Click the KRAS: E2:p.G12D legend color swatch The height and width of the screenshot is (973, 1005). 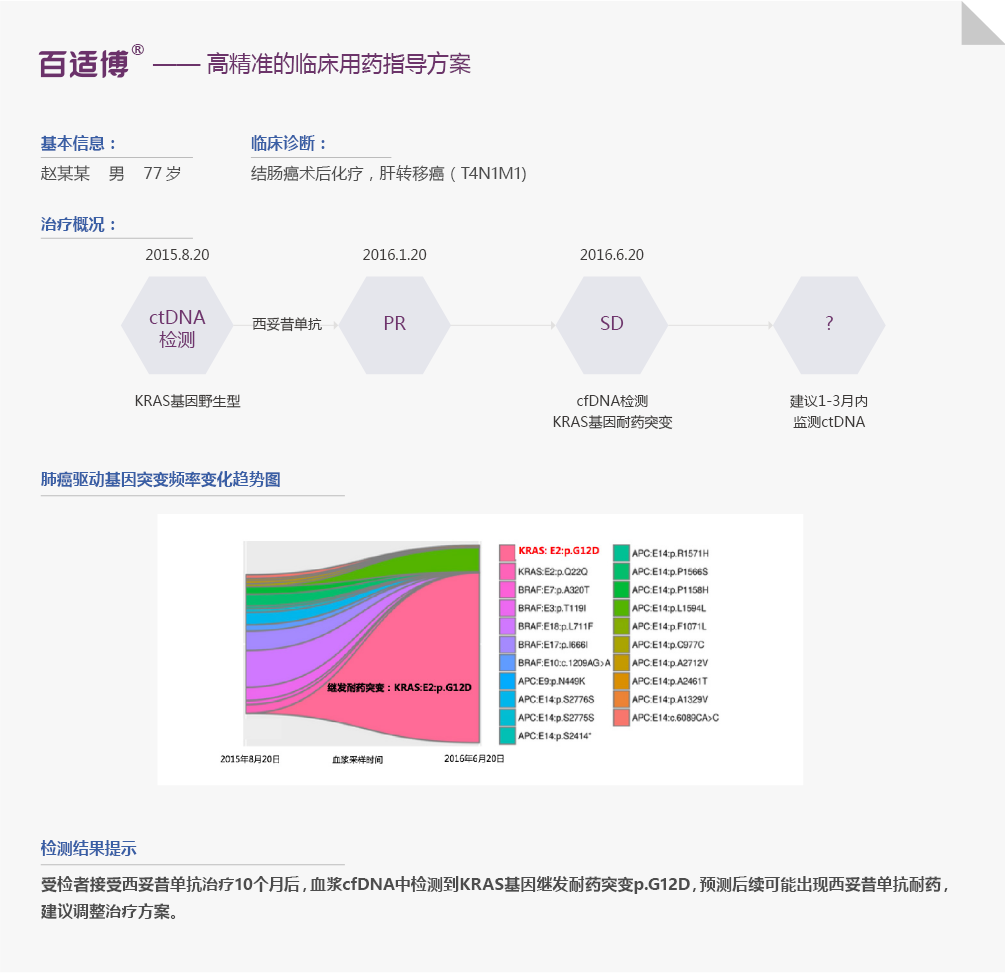(507, 553)
